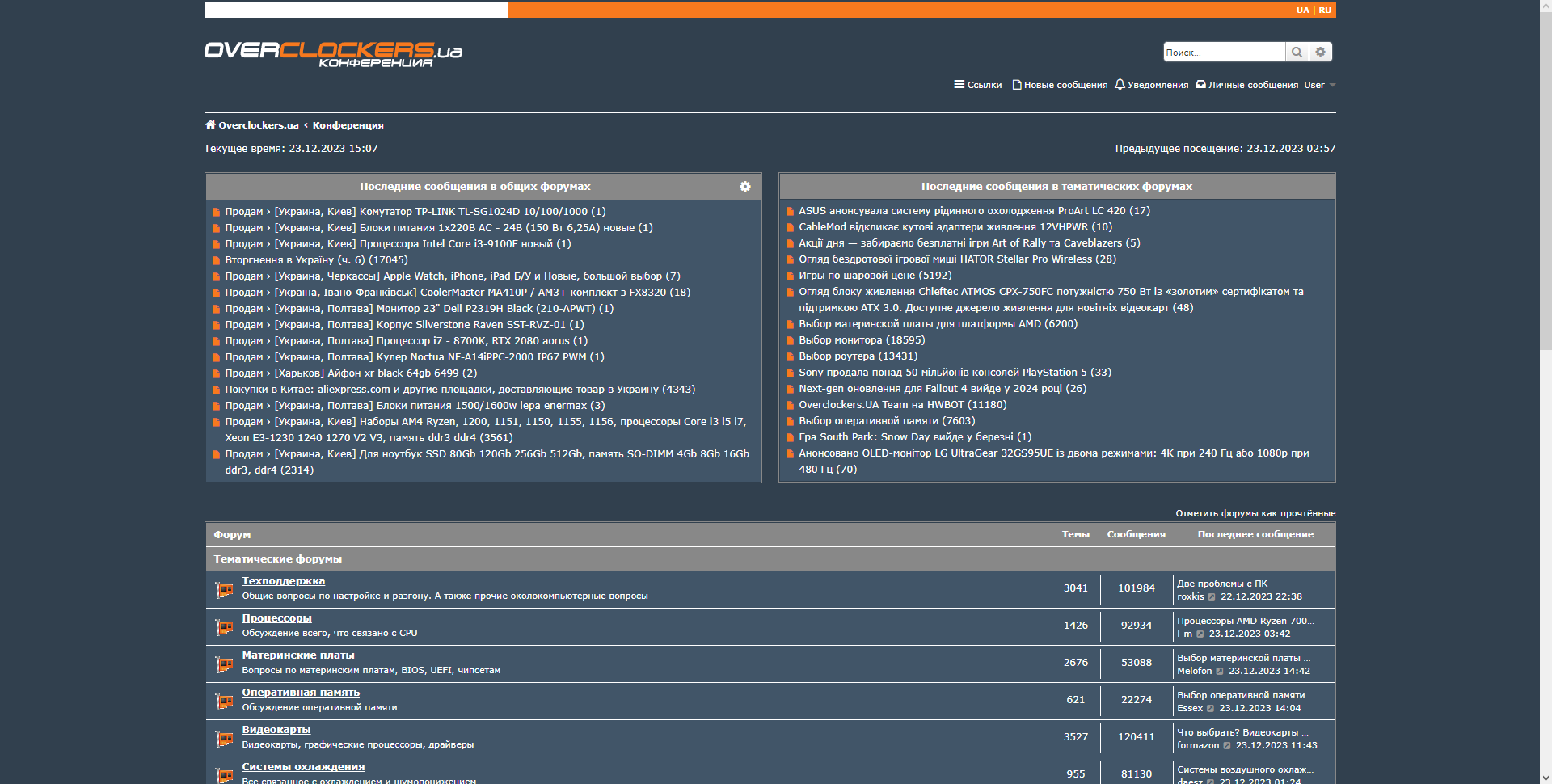Click post icon beside Вторгнення в Україну topic
The height and width of the screenshot is (784, 1552).
(217, 260)
